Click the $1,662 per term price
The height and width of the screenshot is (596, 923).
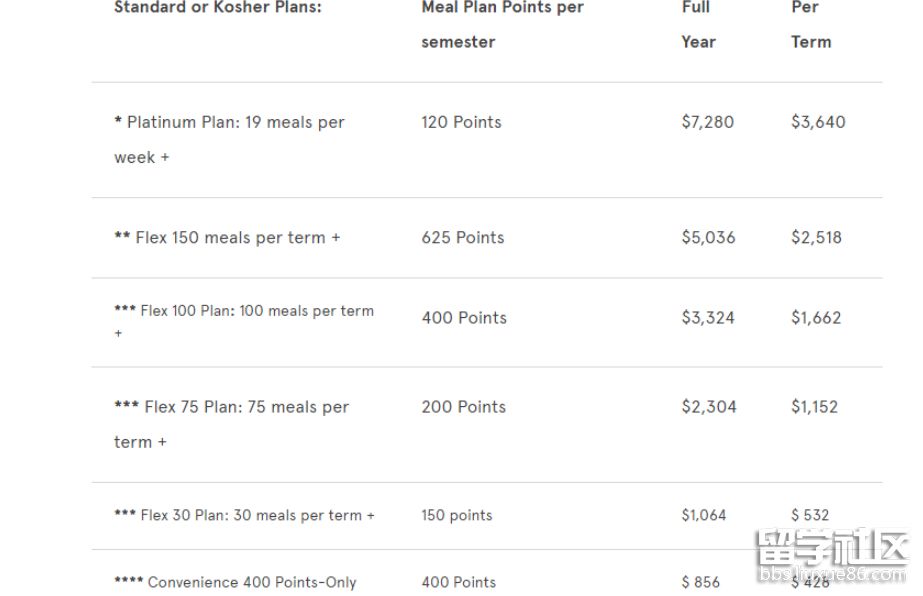(816, 317)
